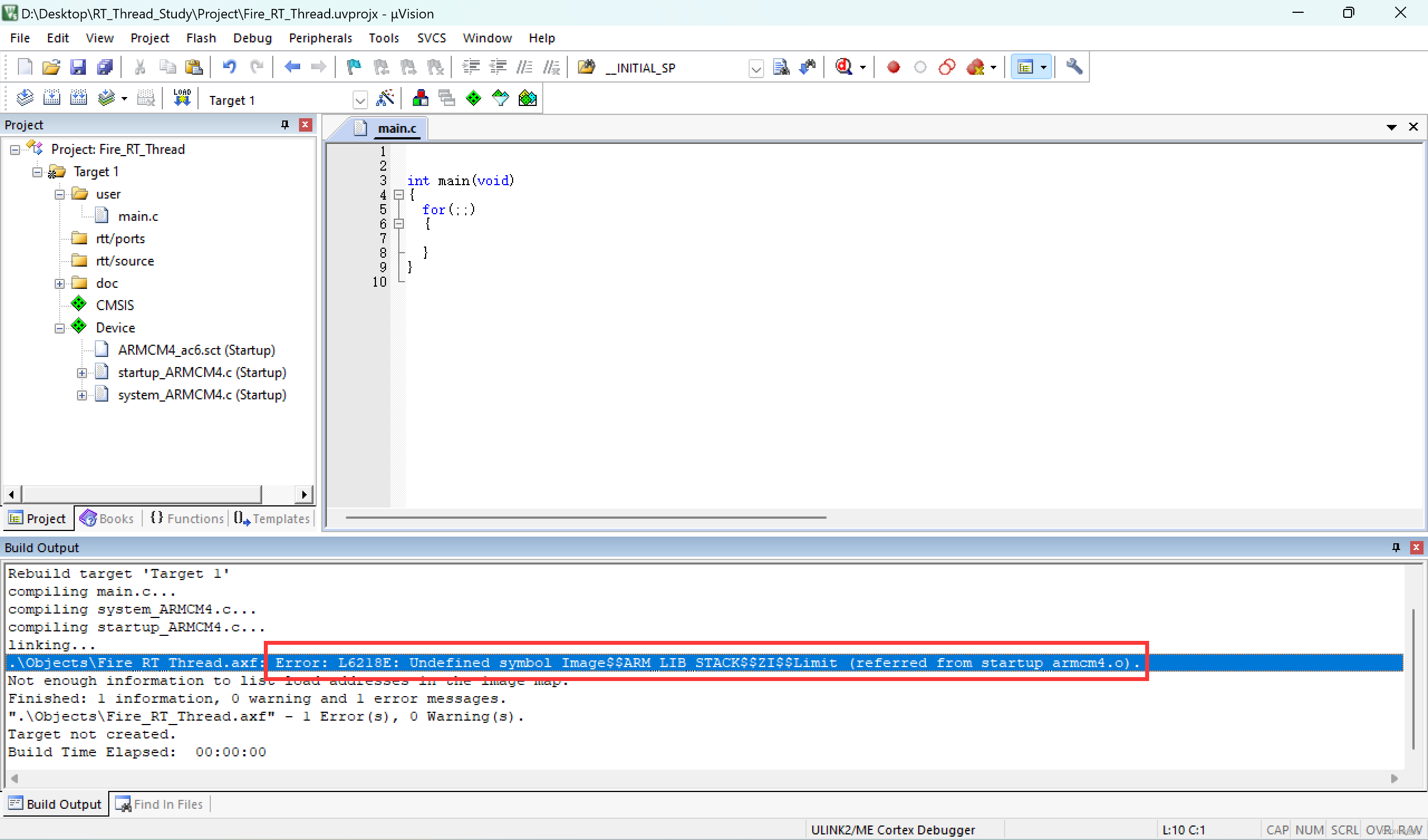Screen dimensions: 1428x840
Task: Click the Unindent selected text icon
Action: pyautogui.click(x=498, y=67)
